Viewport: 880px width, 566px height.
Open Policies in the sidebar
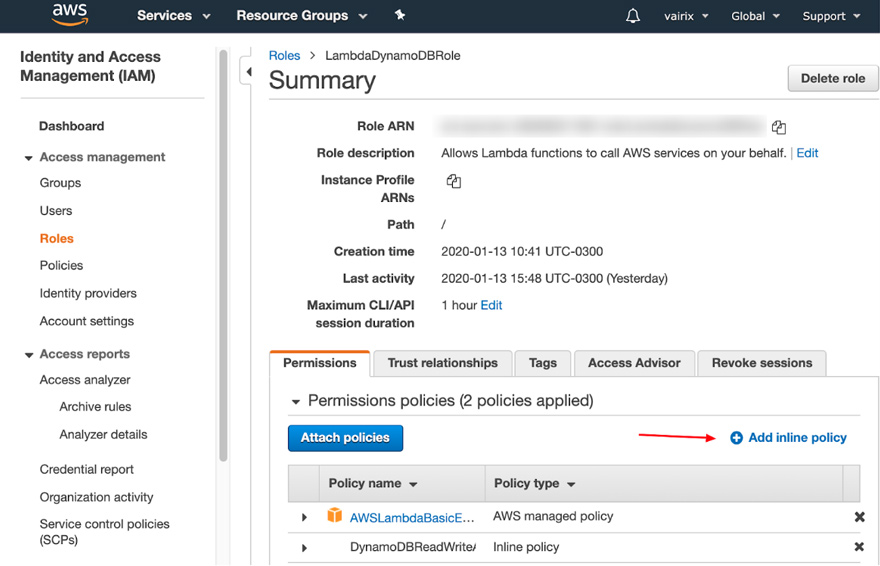pyautogui.click(x=61, y=265)
